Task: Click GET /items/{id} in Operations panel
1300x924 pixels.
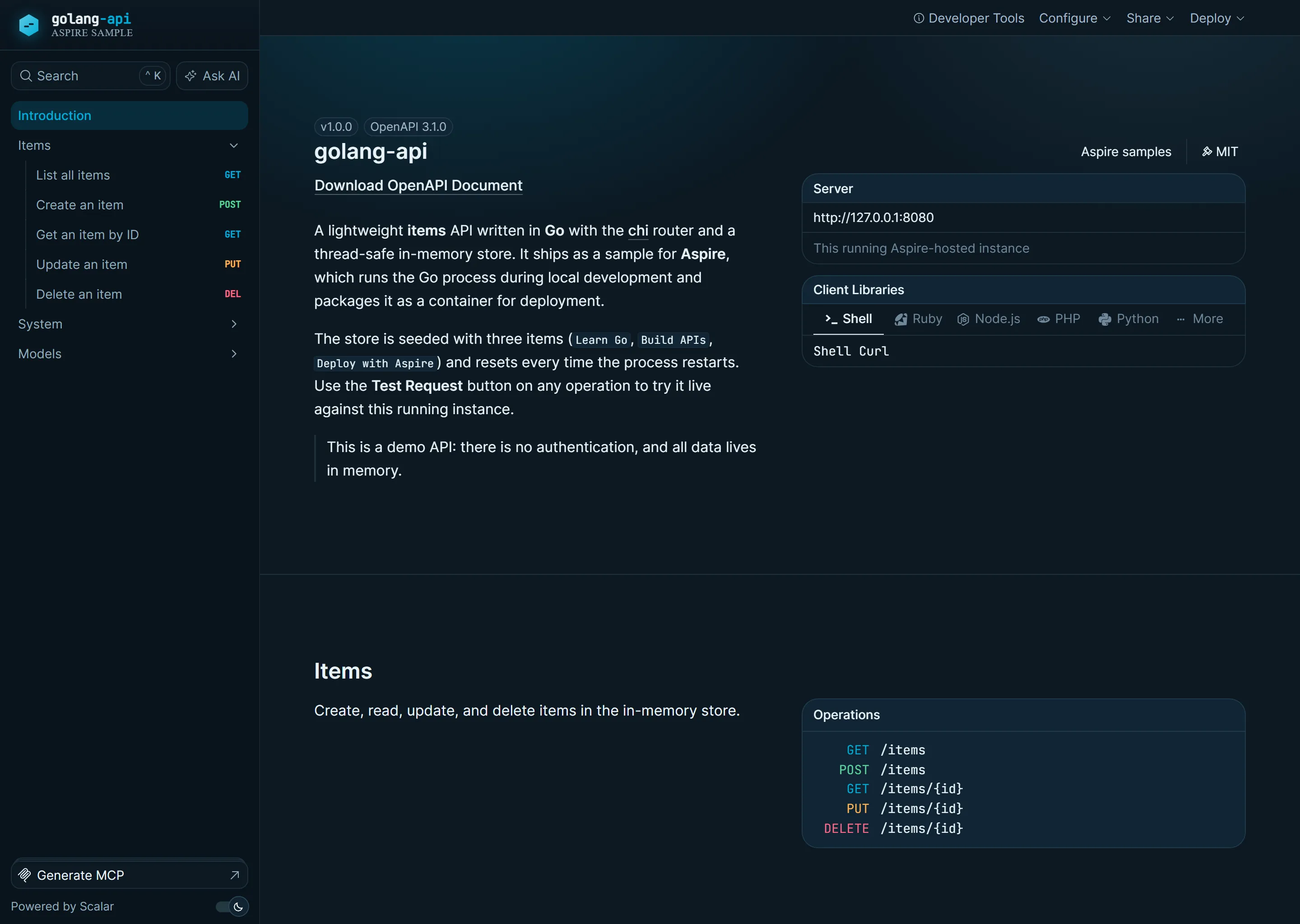Action: pyautogui.click(x=905, y=789)
